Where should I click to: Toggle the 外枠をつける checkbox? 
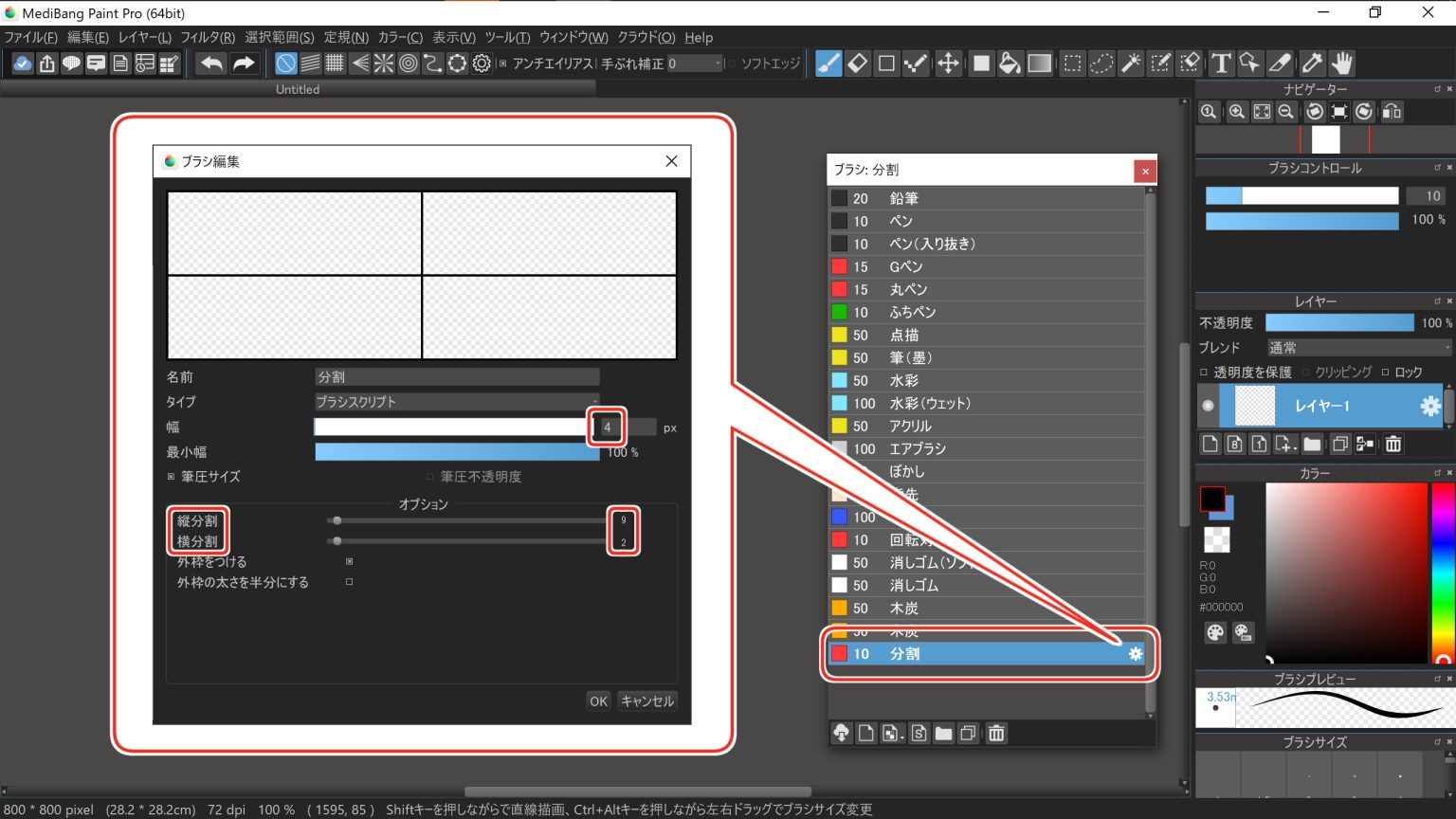click(x=350, y=562)
